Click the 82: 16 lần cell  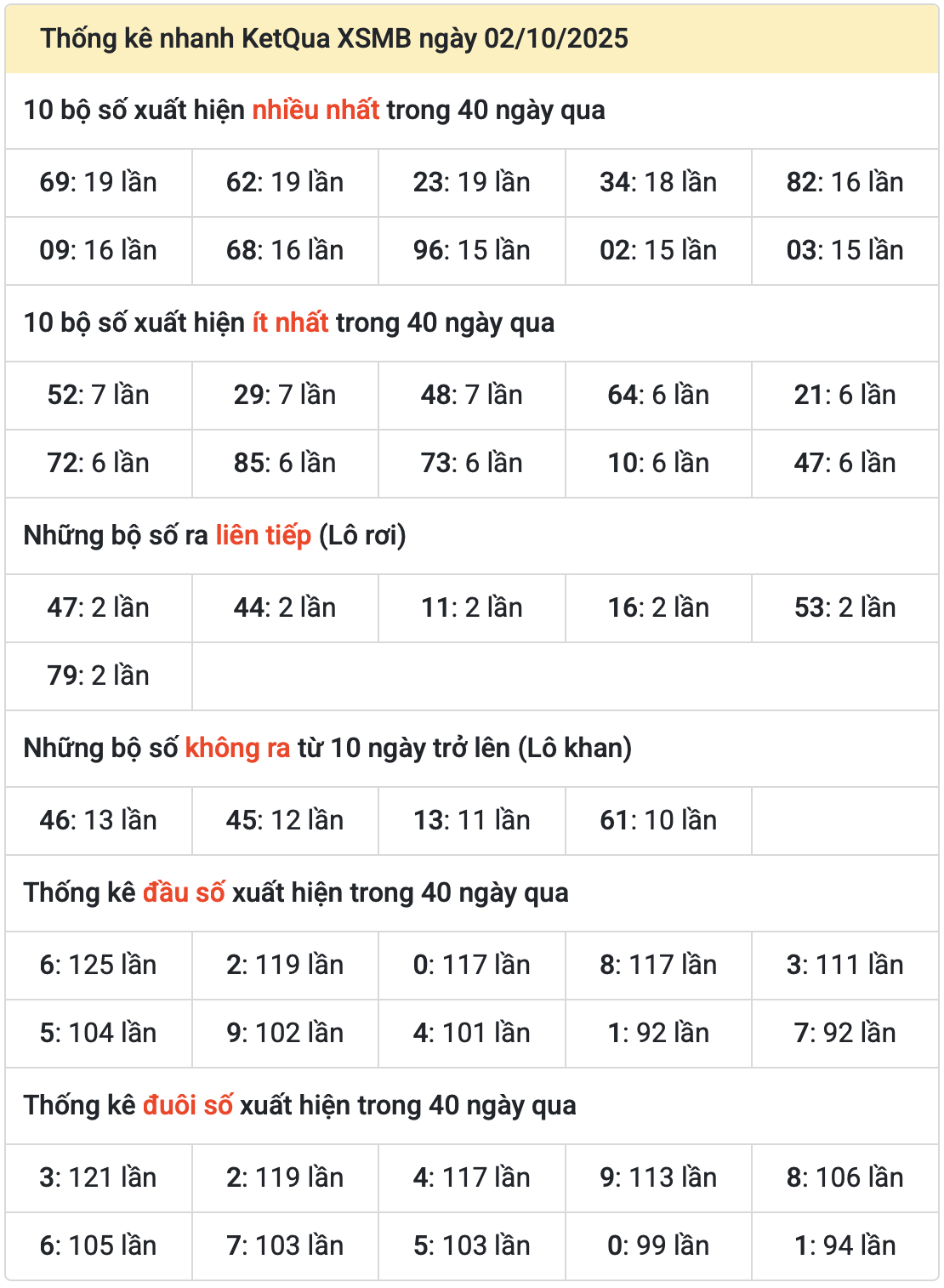click(x=844, y=182)
